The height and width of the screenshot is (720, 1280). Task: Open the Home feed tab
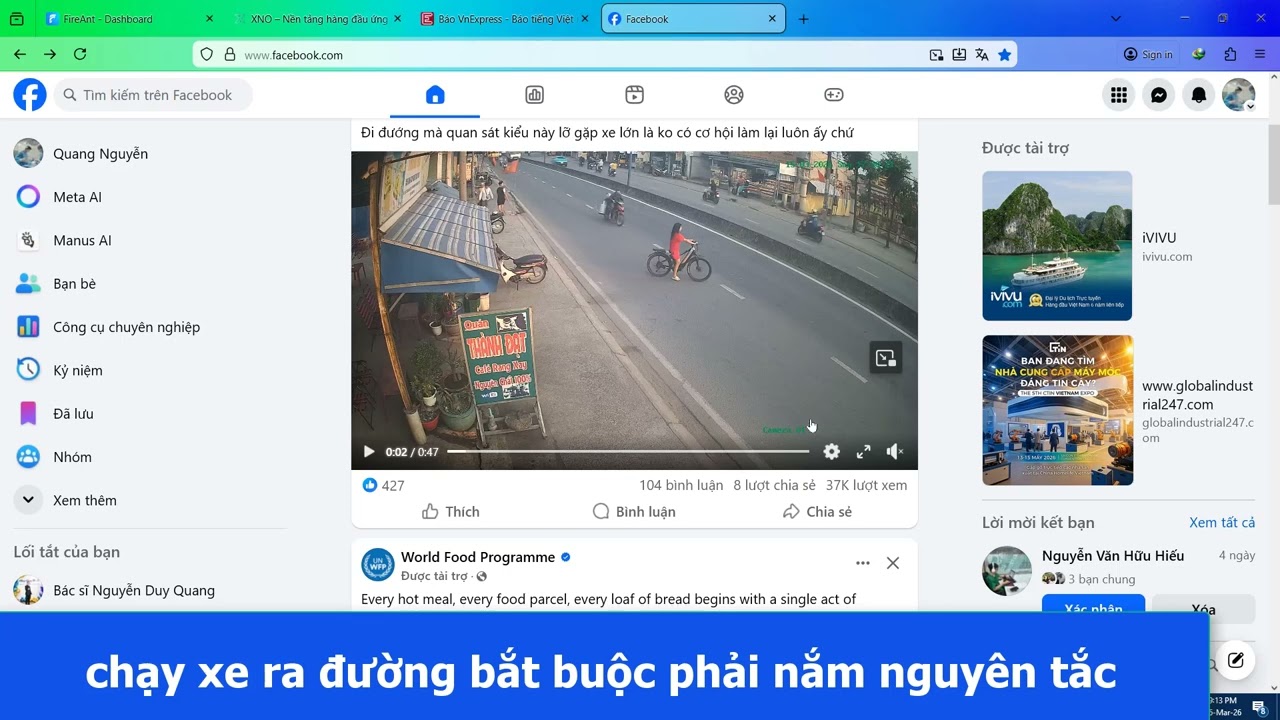(x=435, y=95)
